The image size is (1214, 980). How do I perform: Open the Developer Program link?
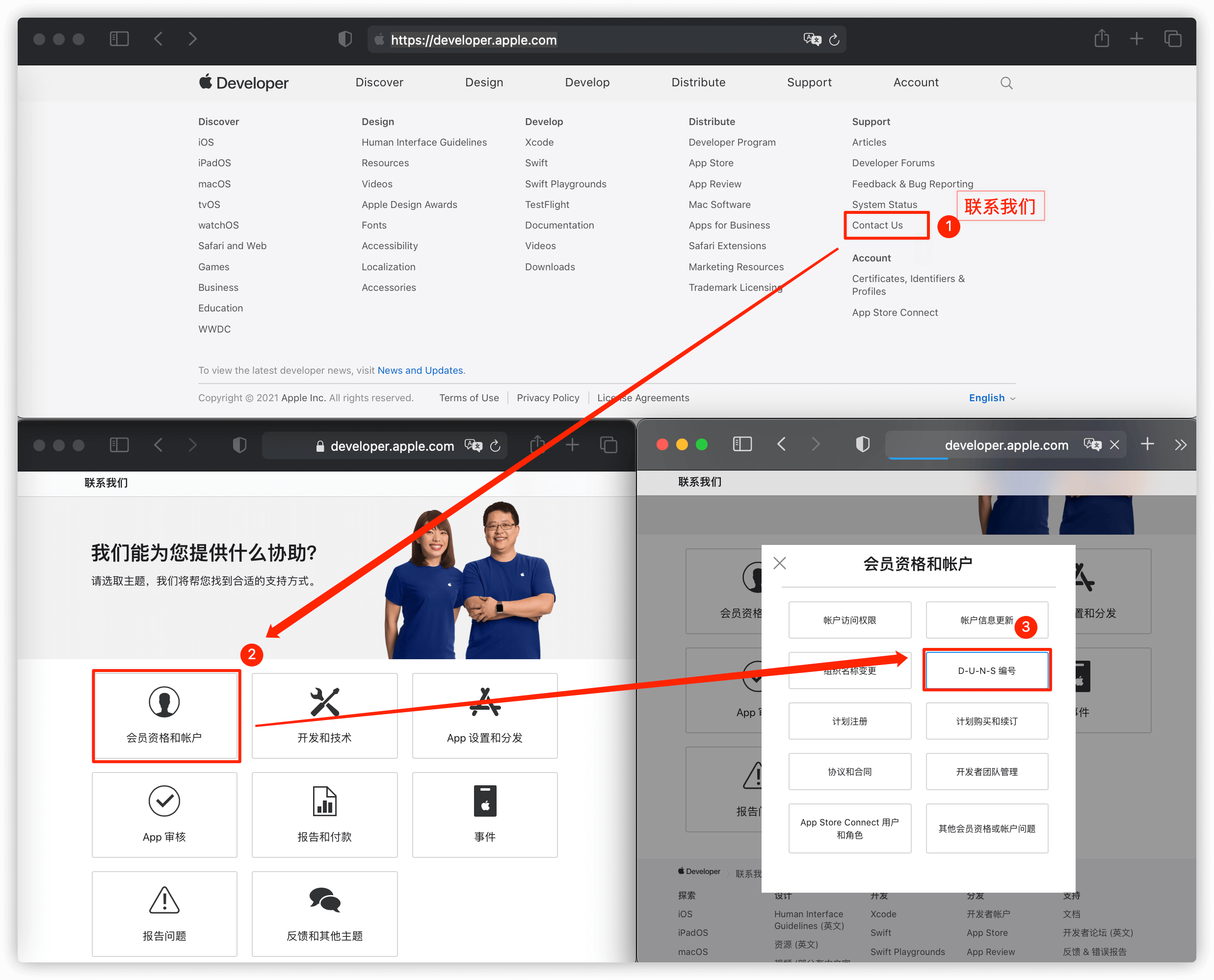click(x=732, y=142)
